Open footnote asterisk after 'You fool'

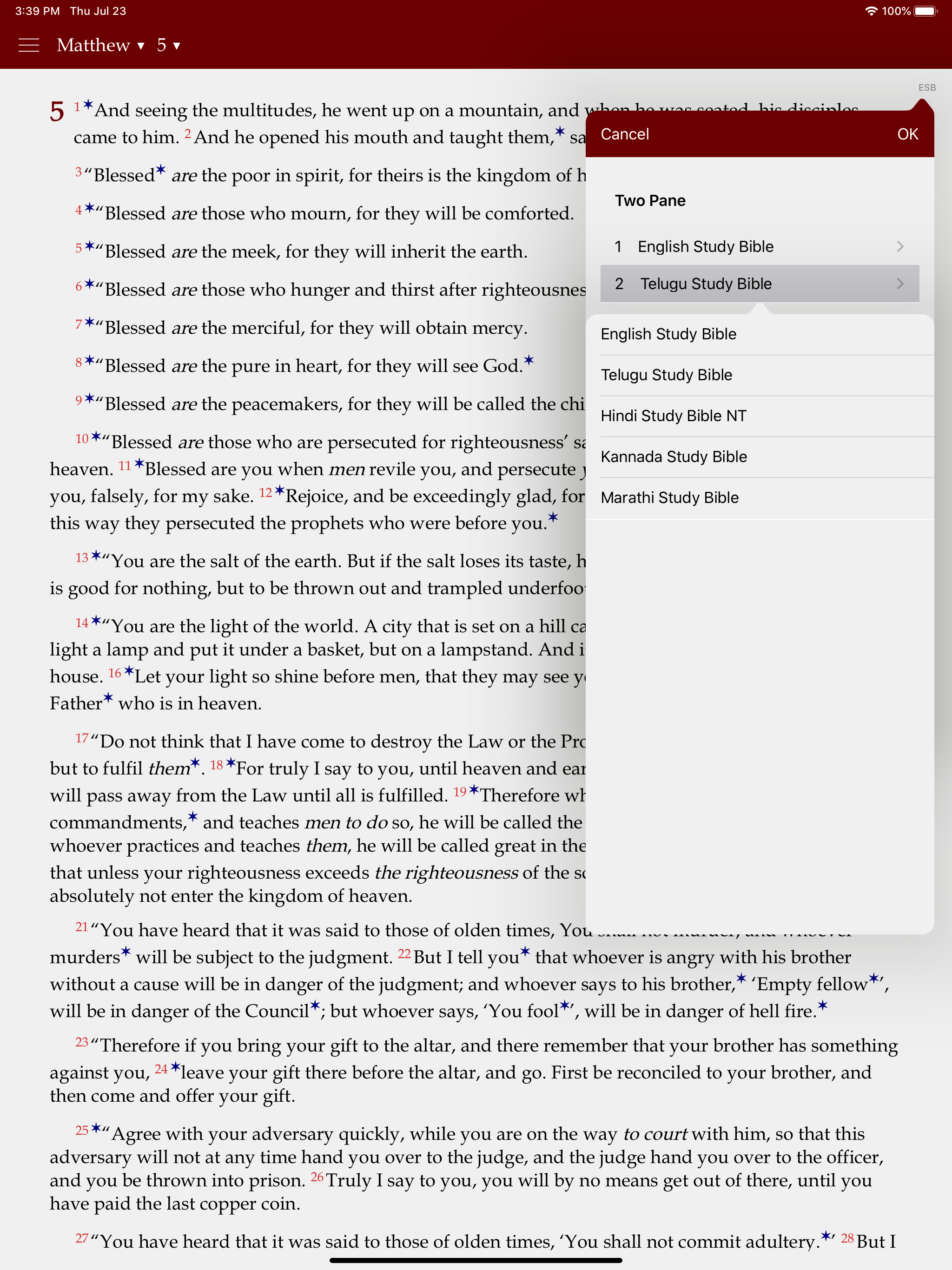[x=566, y=1005]
